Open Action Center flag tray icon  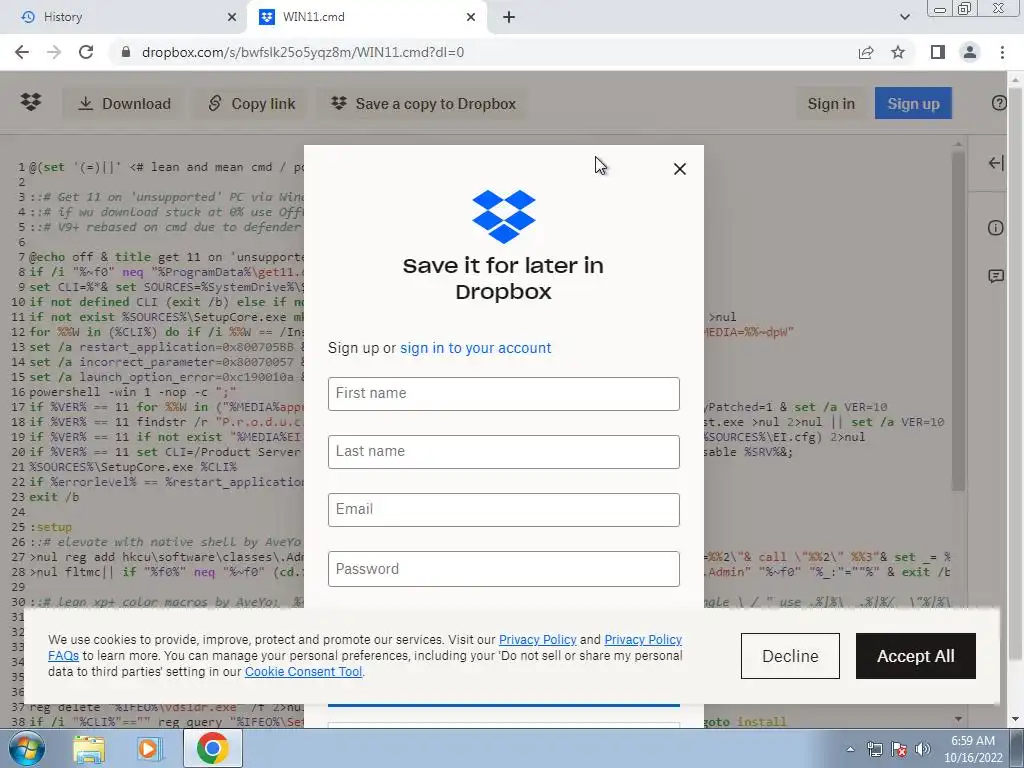pos(899,749)
